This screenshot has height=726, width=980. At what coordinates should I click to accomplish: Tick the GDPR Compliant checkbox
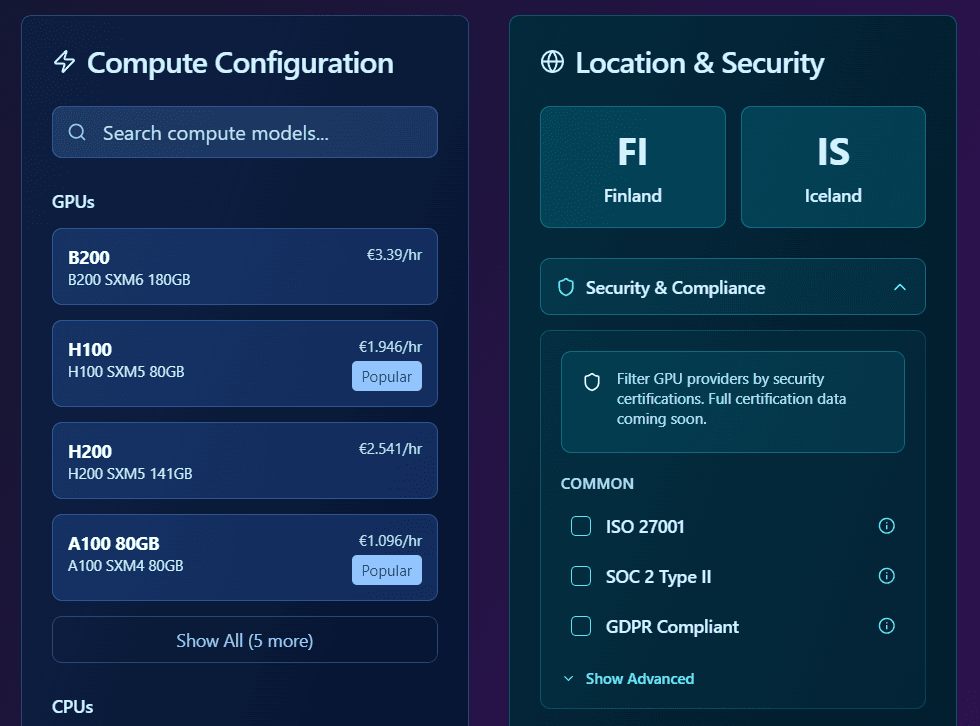pyautogui.click(x=581, y=627)
